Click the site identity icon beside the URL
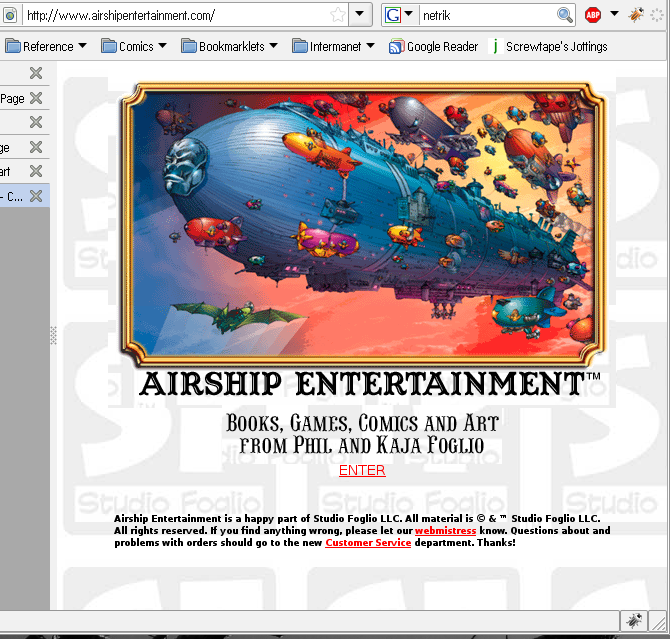 [10, 15]
